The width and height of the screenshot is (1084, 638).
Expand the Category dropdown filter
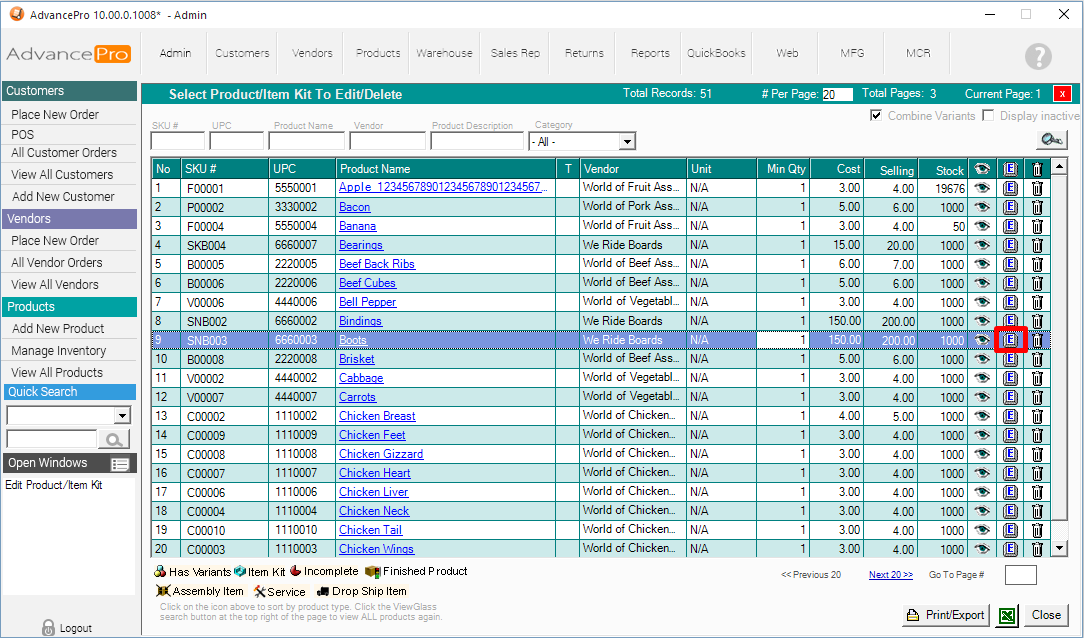pos(627,142)
